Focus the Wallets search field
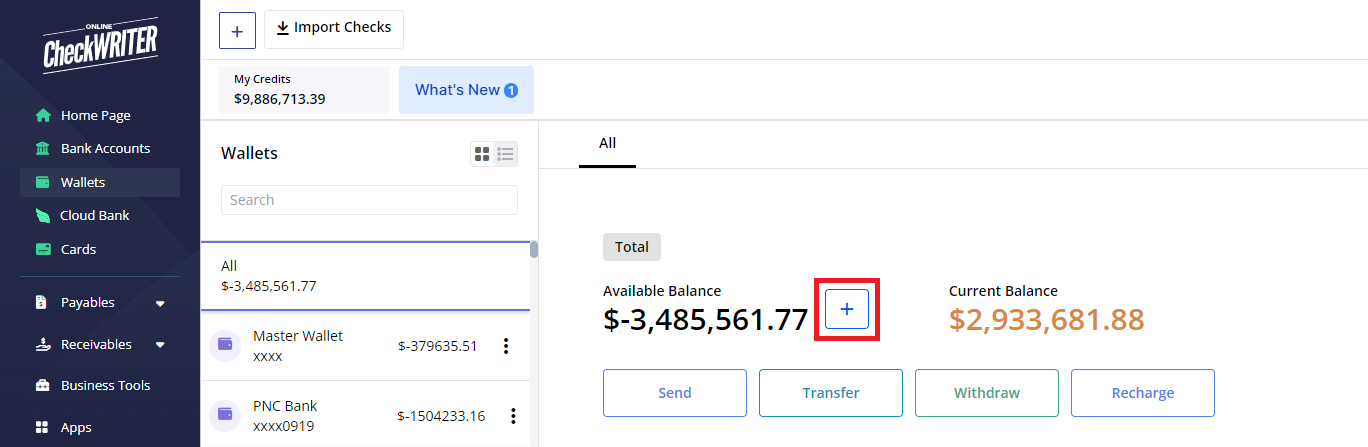1368x447 pixels. coord(369,200)
